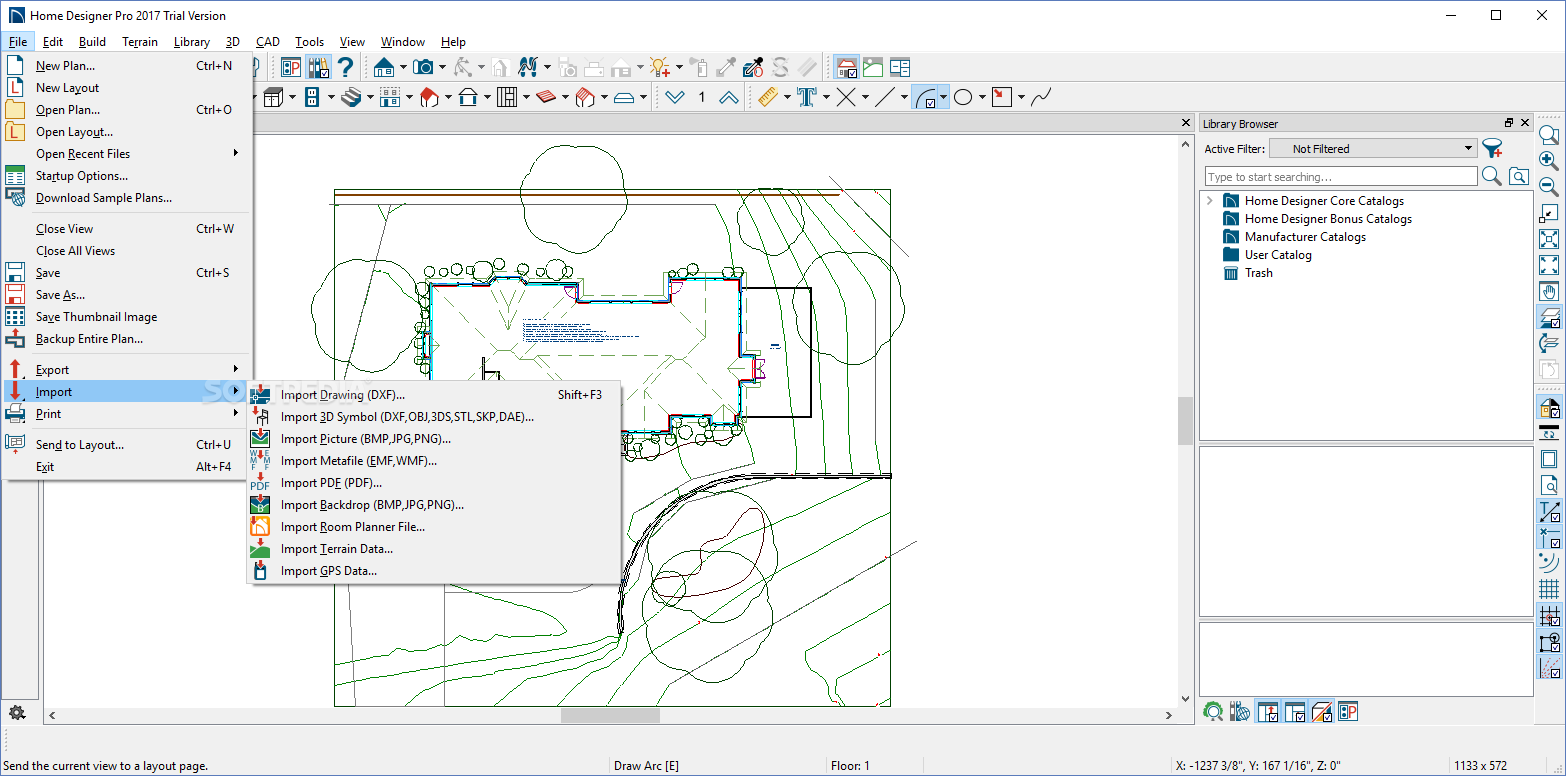Image resolution: width=1566 pixels, height=776 pixels.
Task: Click the Draw Line tool
Action: (885, 97)
